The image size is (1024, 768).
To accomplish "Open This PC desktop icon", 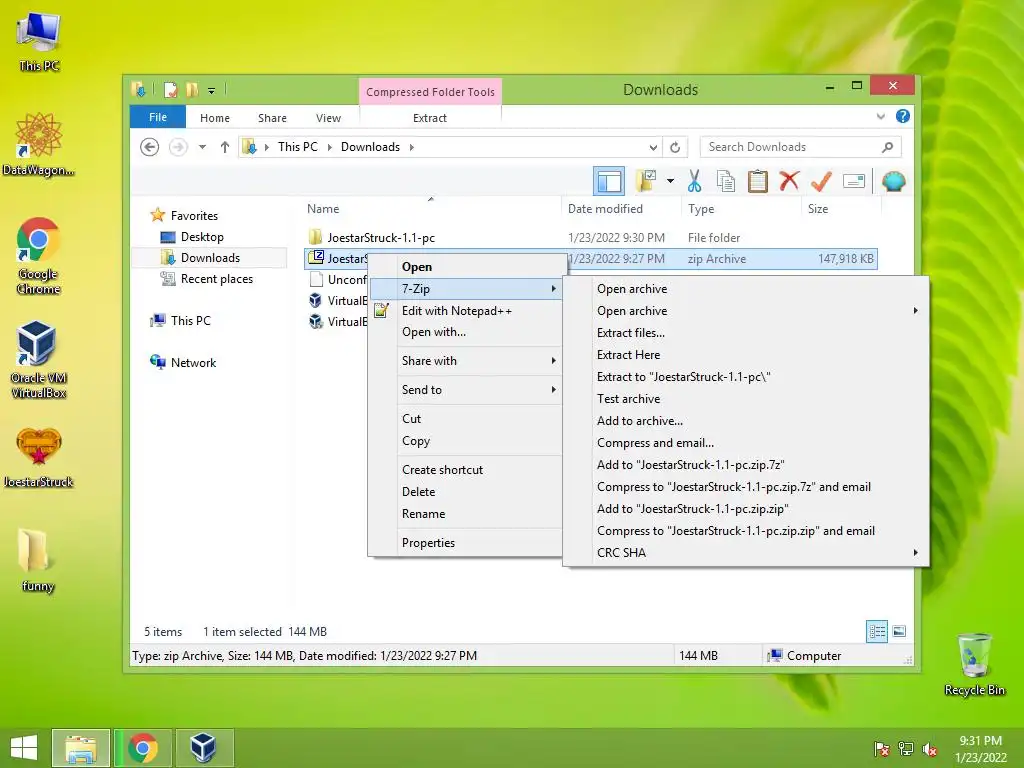I will [39, 42].
